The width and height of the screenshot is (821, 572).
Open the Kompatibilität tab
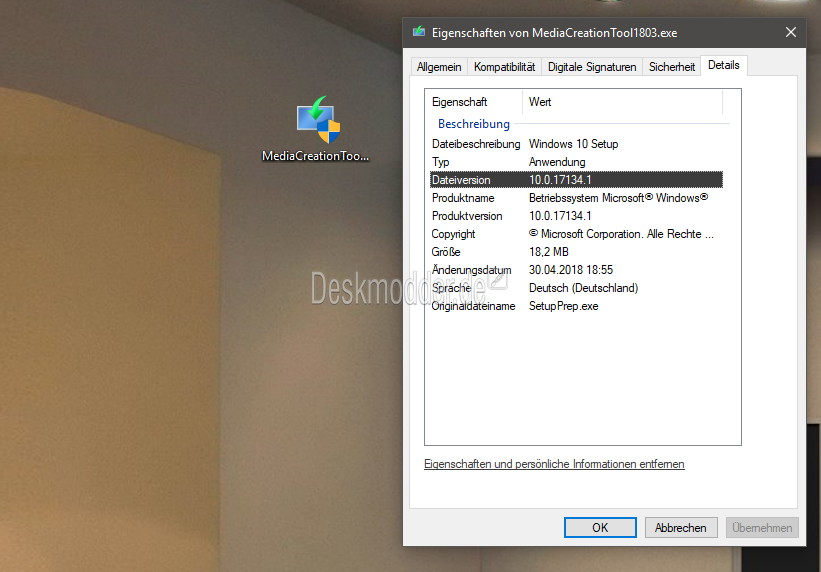click(504, 67)
